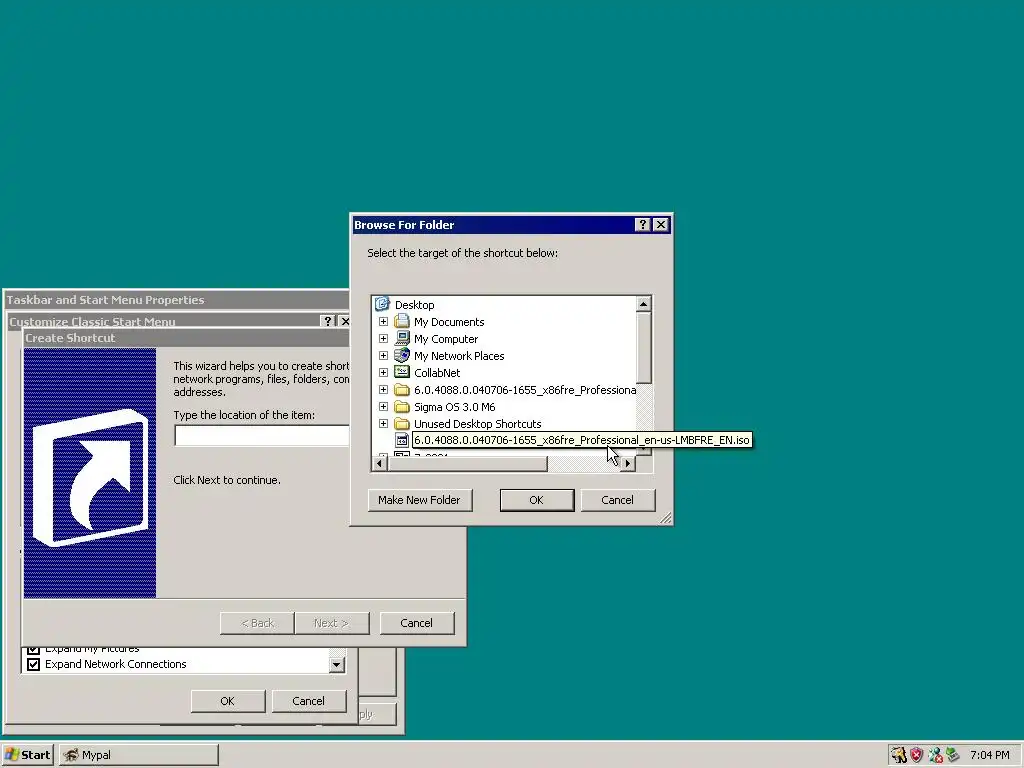Viewport: 1024px width, 768px height.
Task: Click the My Network Places globe icon
Action: [x=402, y=355]
